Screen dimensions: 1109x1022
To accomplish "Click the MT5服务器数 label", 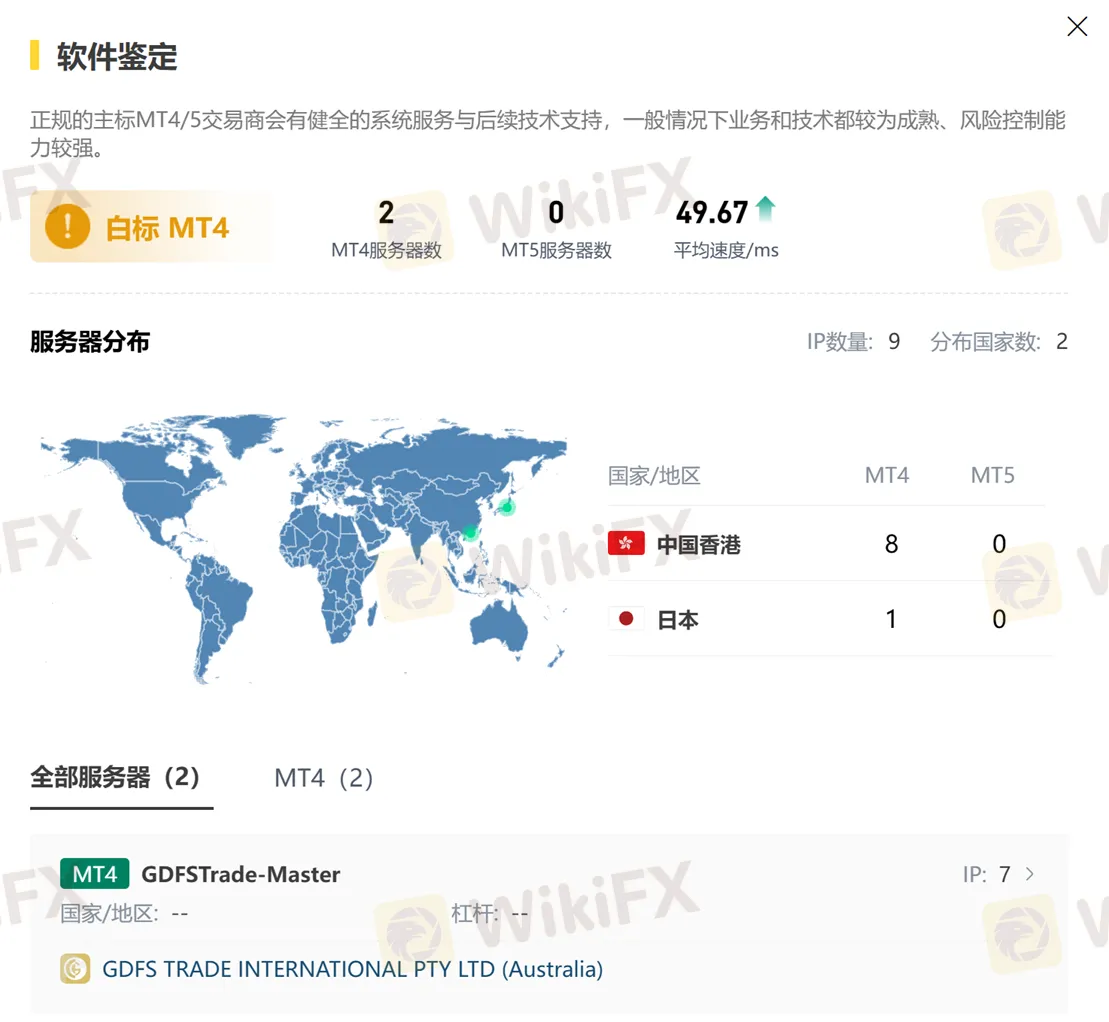I will 556,250.
